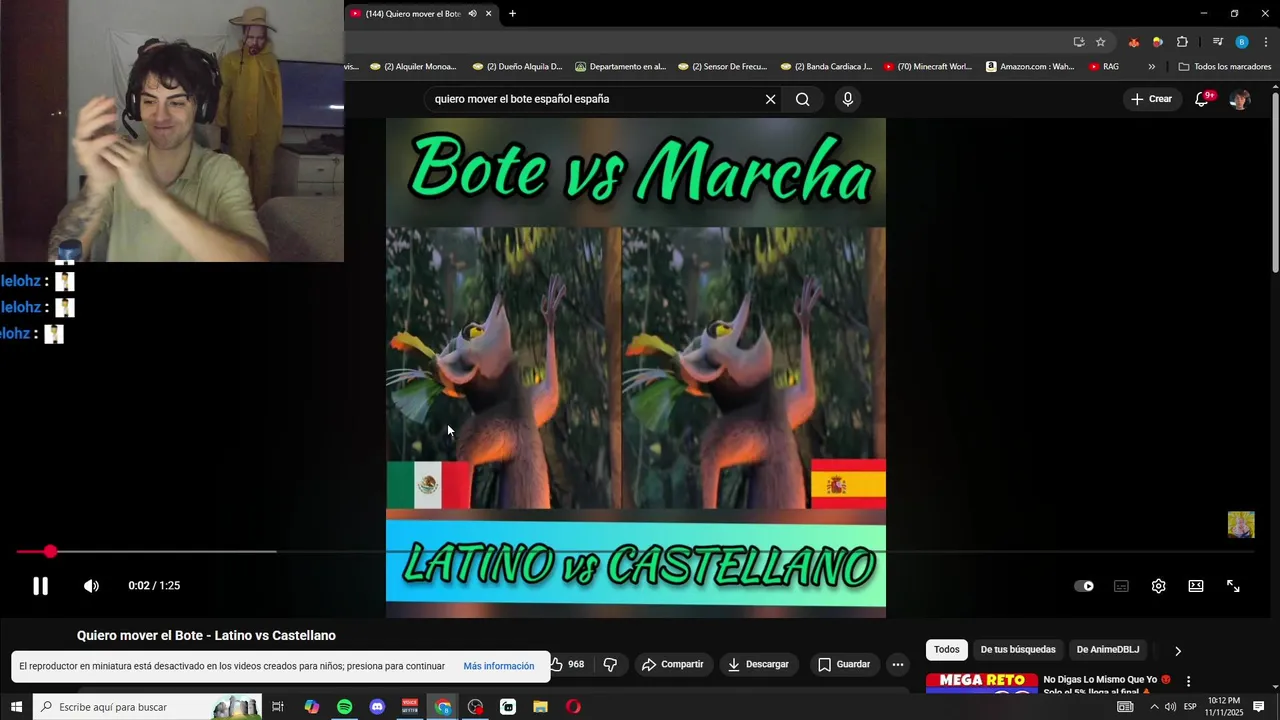Select the Todos filter chip
Image resolution: width=1280 pixels, height=720 pixels.
[946, 650]
